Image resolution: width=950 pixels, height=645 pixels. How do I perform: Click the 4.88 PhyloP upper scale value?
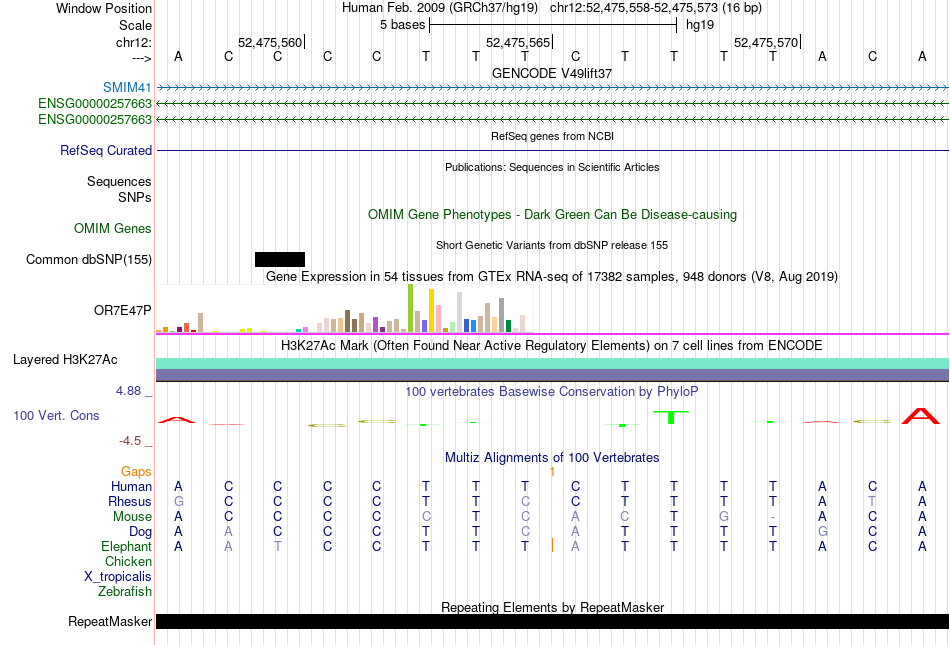click(128, 391)
